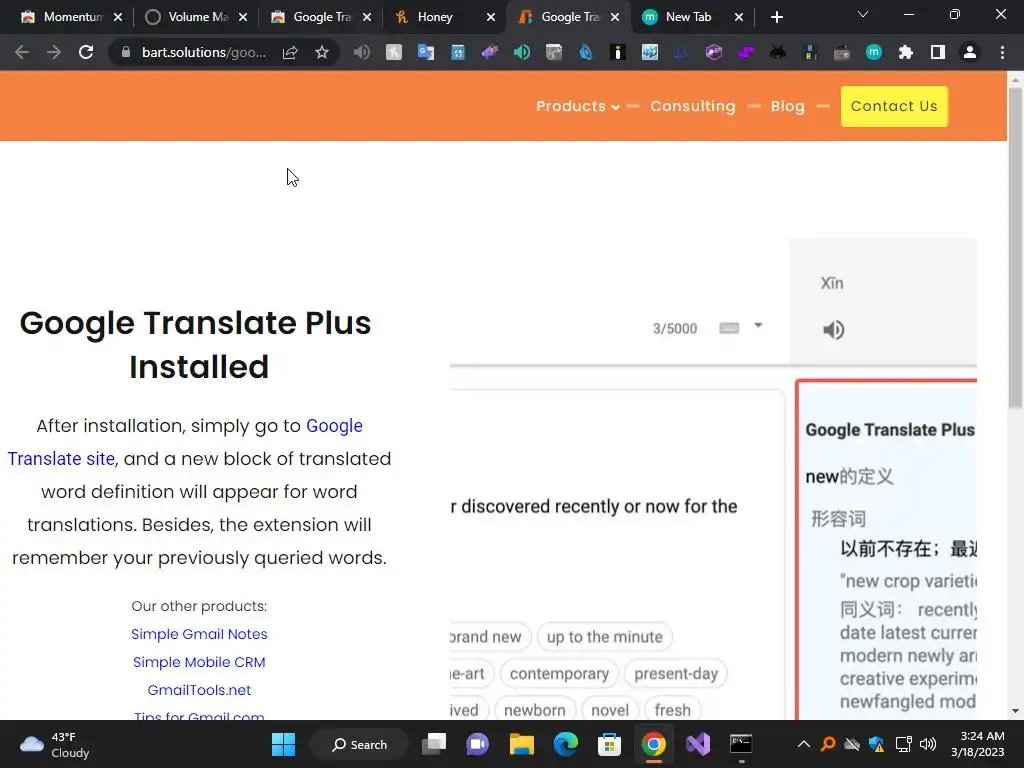Close the Honey tab
Viewport: 1024px width, 768px height.
[490, 17]
